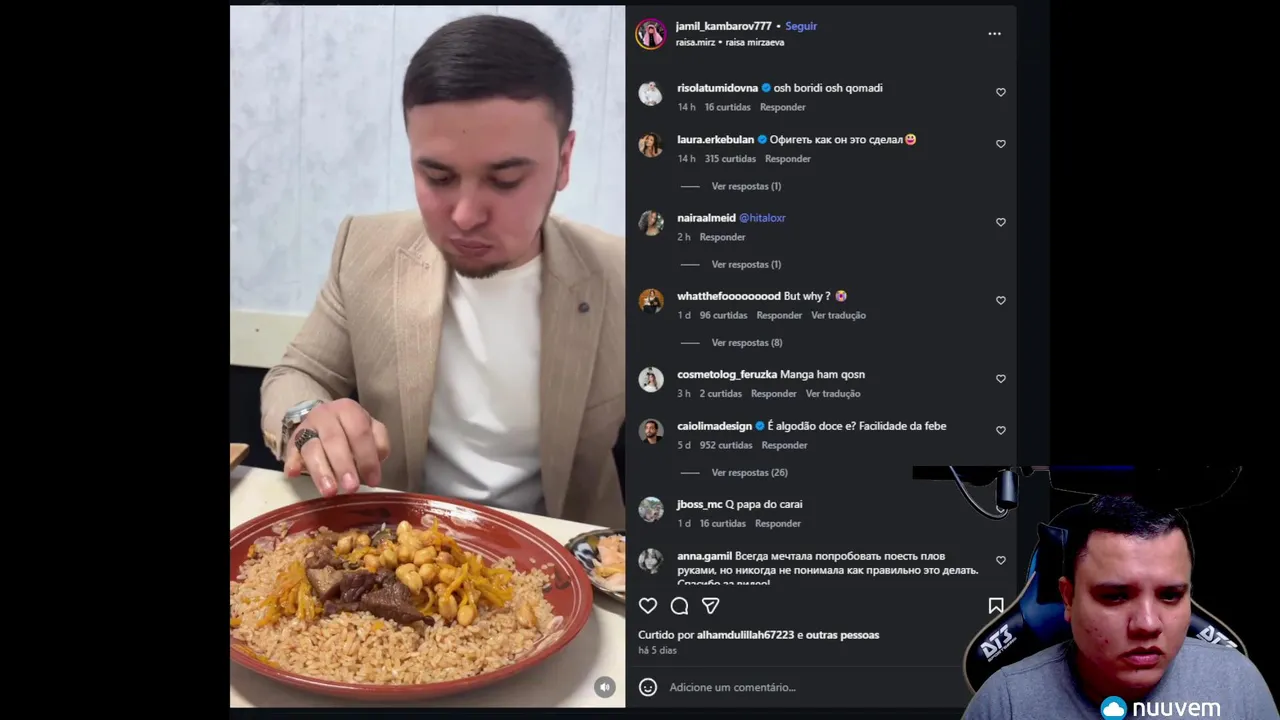Open jamil_kambarov777 profile avatar
Image resolution: width=1280 pixels, height=720 pixels.
[651, 34]
